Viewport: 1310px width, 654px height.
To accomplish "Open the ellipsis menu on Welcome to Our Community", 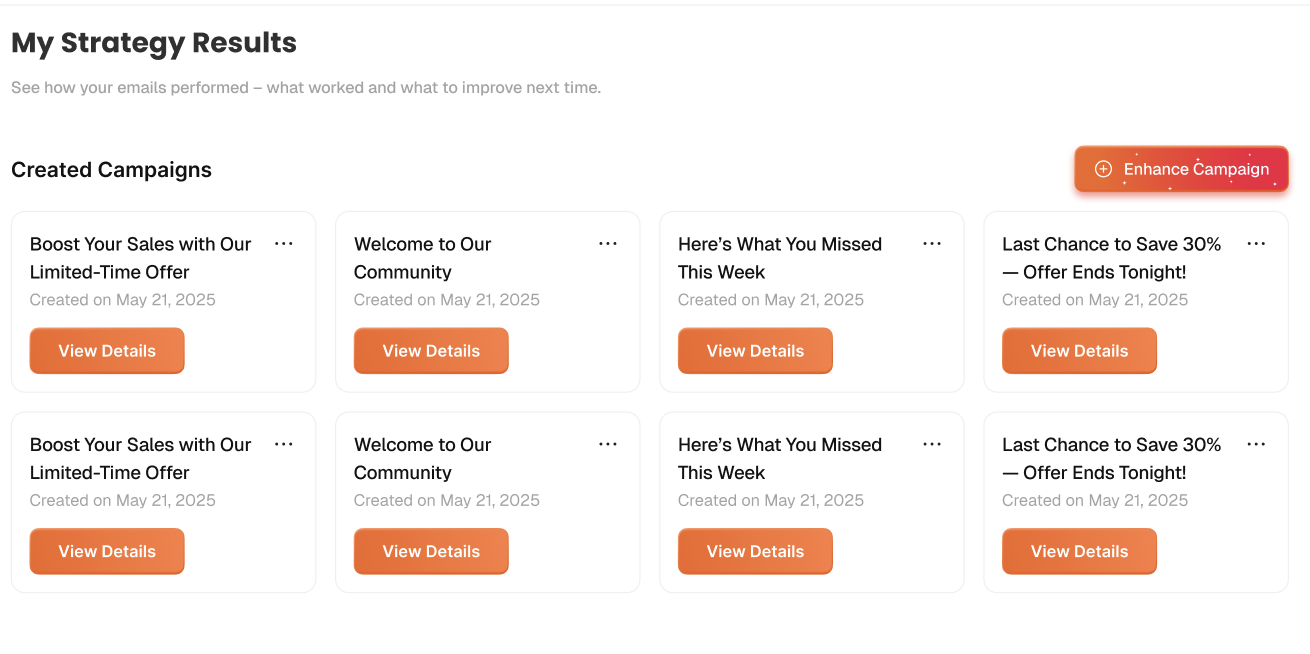I will coord(607,243).
